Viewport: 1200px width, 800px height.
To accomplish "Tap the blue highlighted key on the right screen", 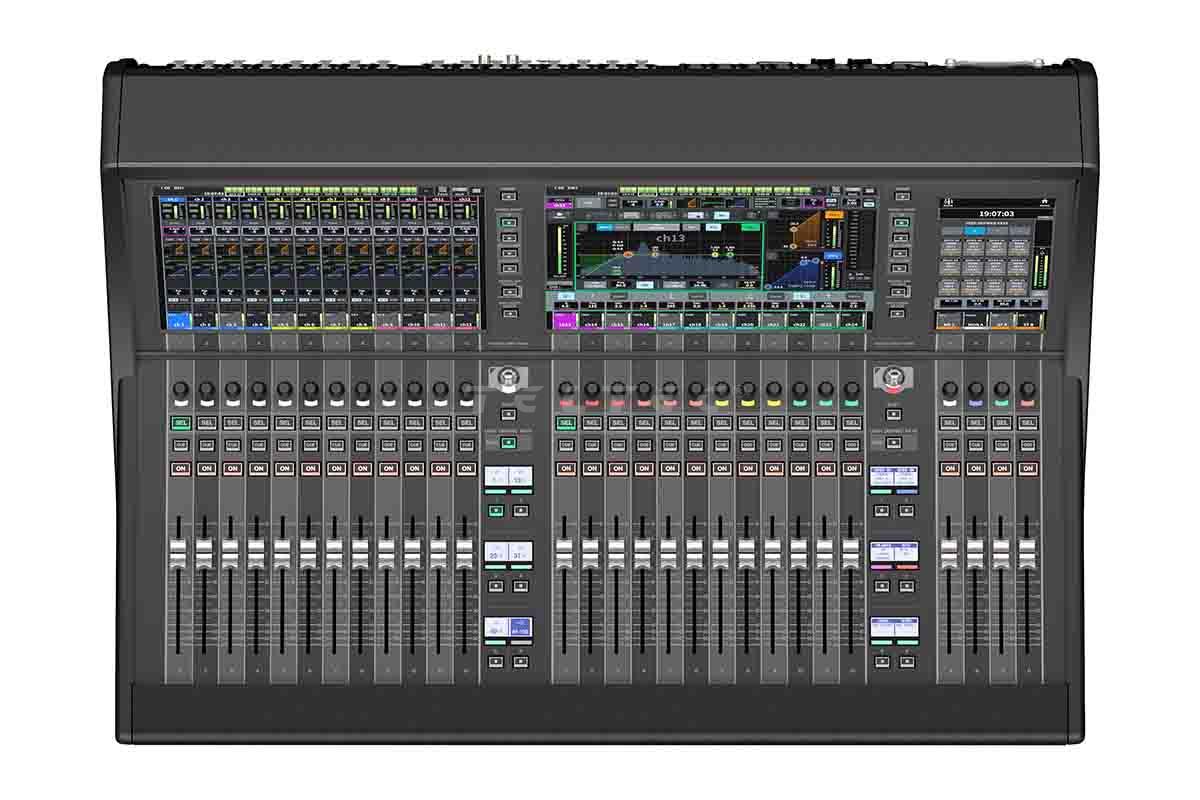I will click(975, 231).
